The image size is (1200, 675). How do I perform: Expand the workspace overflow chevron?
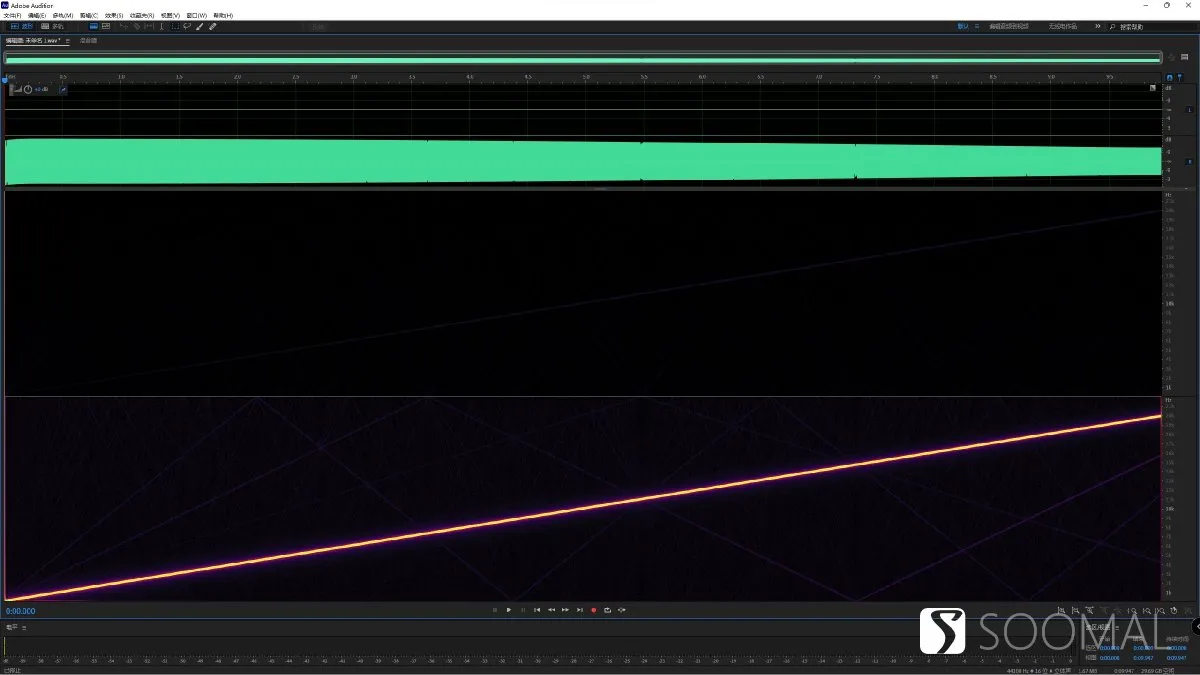click(1097, 27)
